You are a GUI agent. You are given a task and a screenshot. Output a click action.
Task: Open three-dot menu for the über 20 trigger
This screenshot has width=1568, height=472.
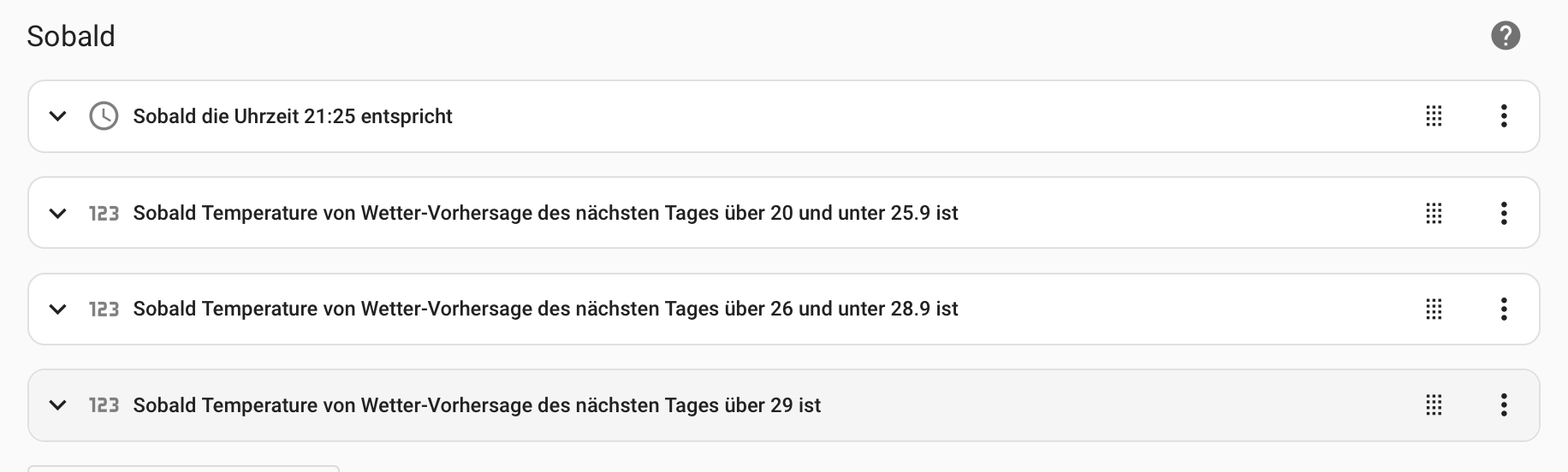[1503, 213]
